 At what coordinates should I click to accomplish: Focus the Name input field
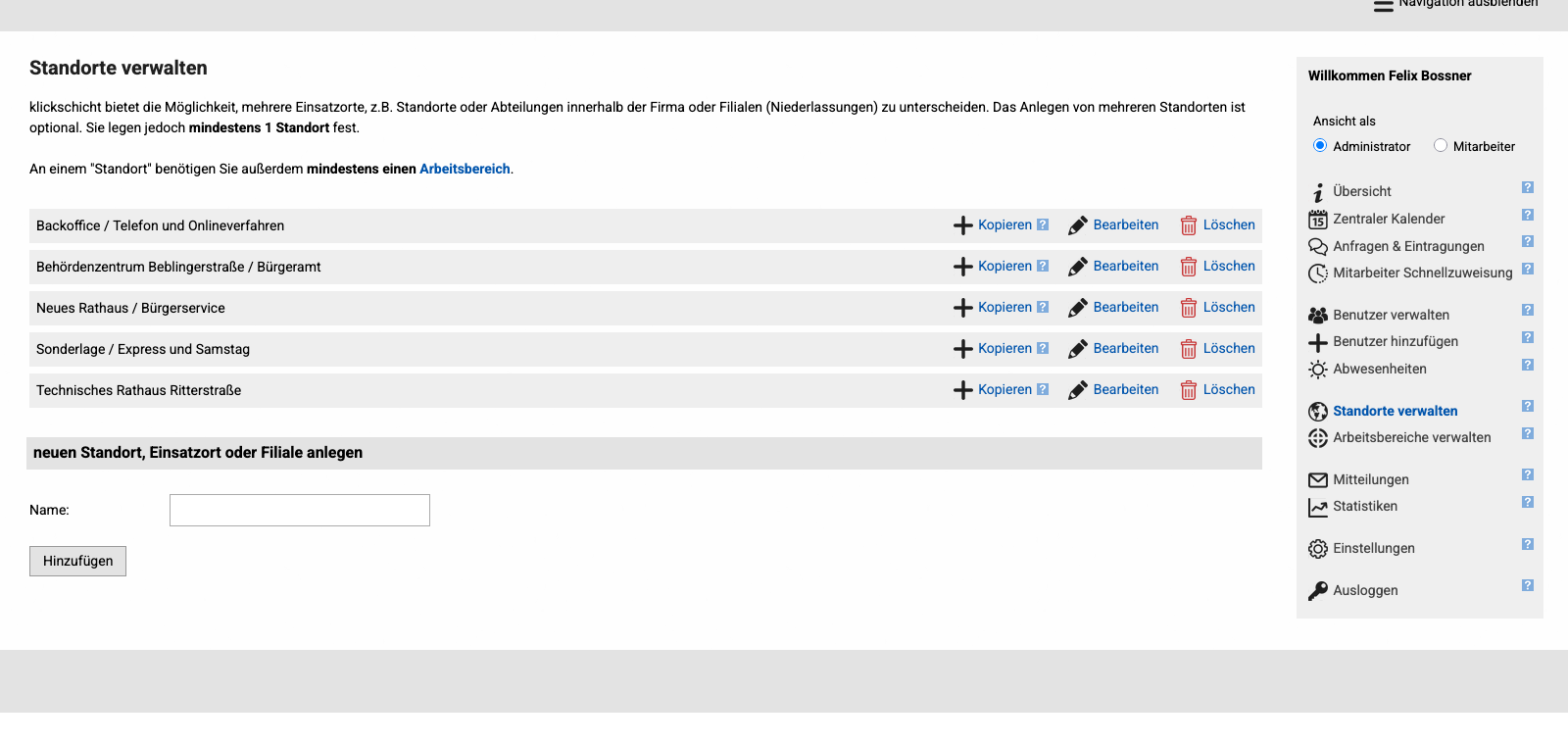(300, 510)
